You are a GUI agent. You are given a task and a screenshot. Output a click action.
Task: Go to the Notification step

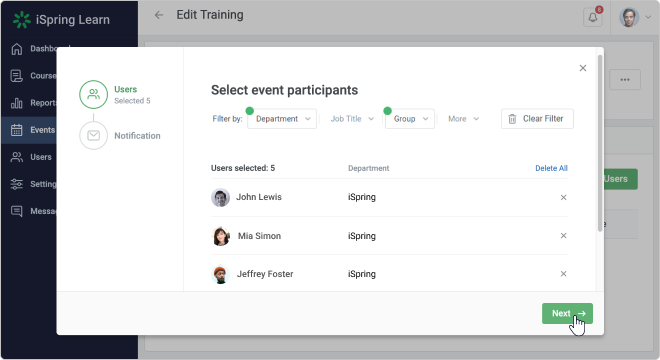pyautogui.click(x=120, y=136)
